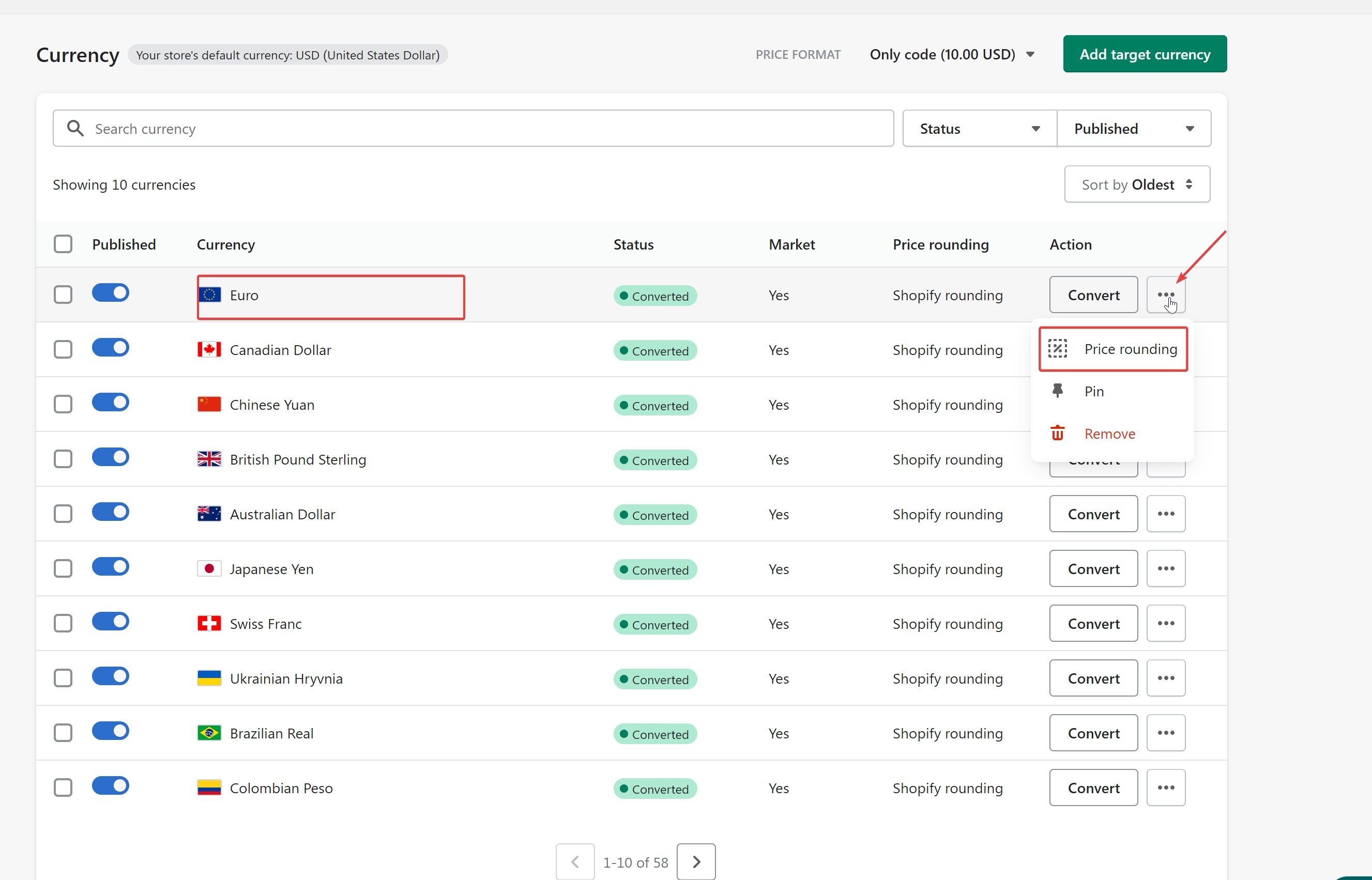
Task: Check the Canadian Dollar row checkbox
Action: pos(63,350)
